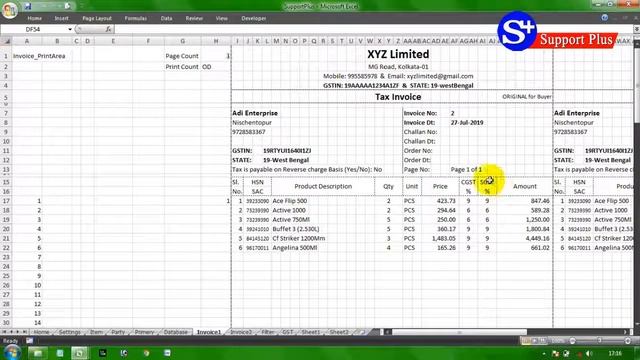Switch to Page Break Preview button
This screenshot has height=360, width=640.
coord(543,340)
